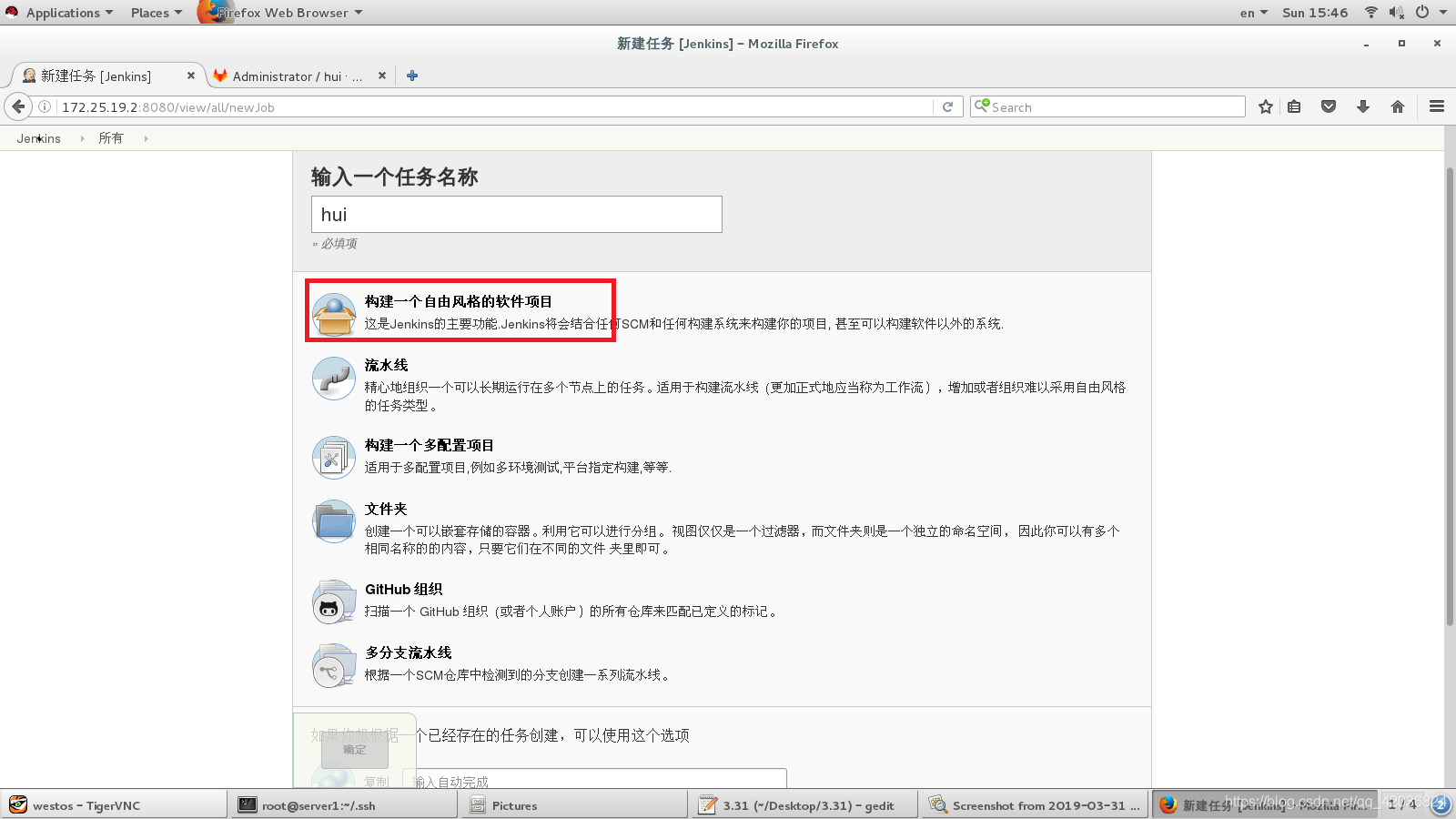Open a new tab with the plus icon
Viewport: 1456px width, 819px height.
[x=412, y=76]
